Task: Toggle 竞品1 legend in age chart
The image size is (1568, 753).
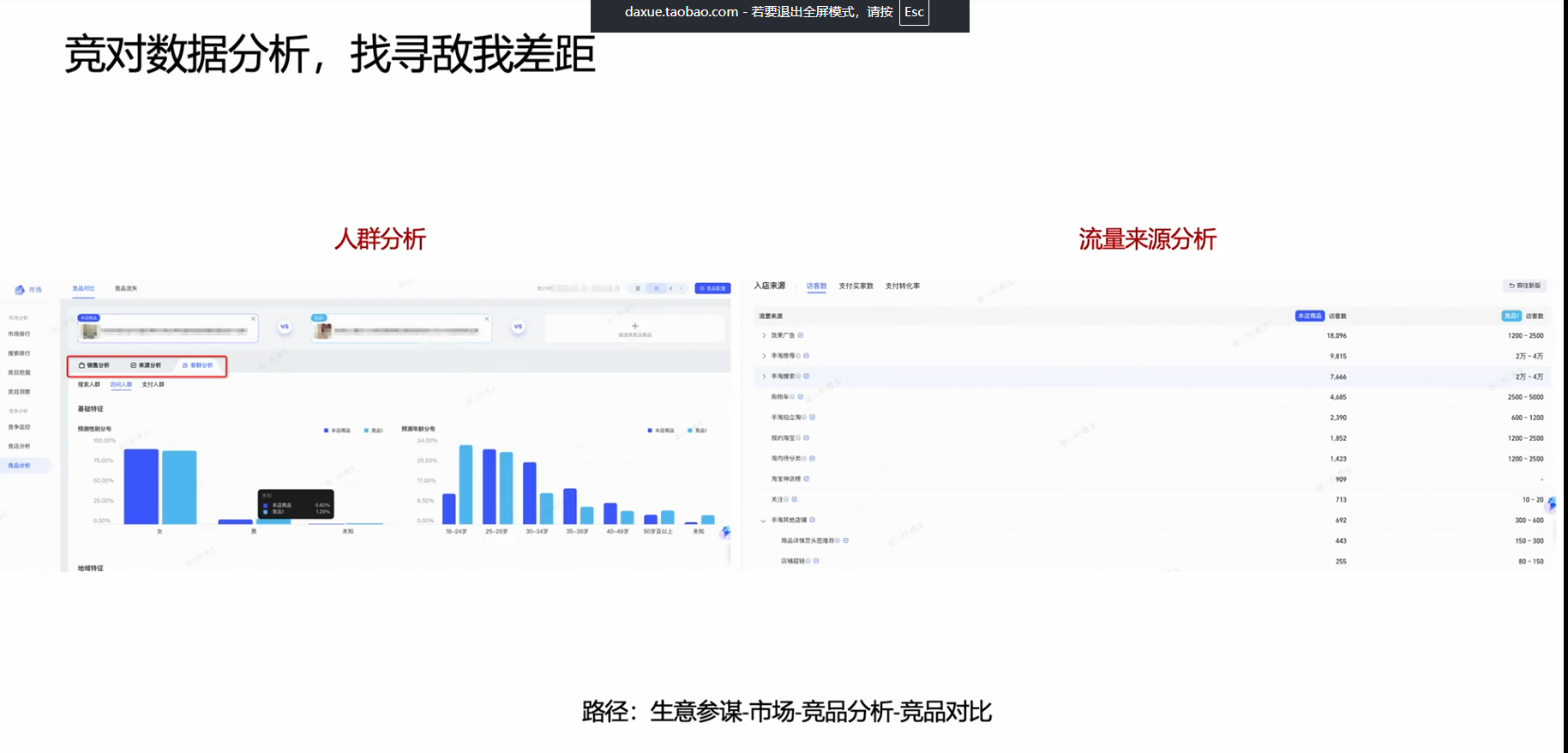Action: click(x=698, y=431)
